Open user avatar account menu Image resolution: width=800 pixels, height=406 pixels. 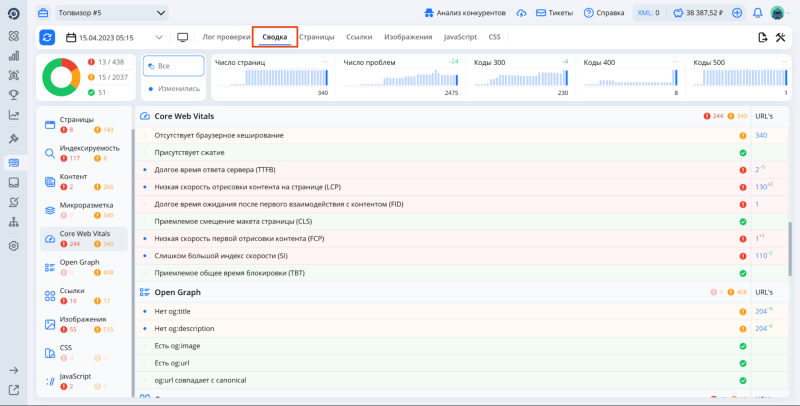tap(777, 13)
